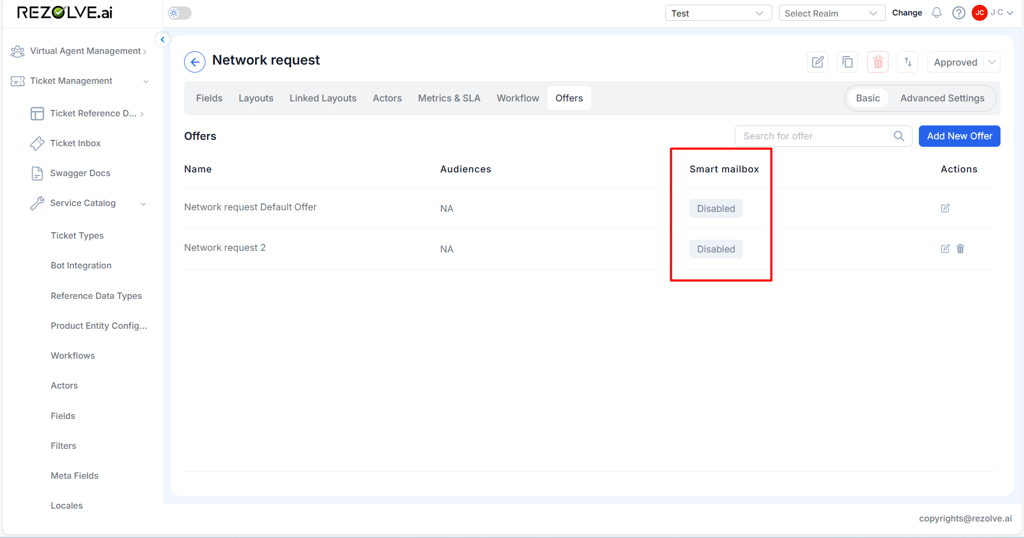
Task: Switch to the Actors tab
Action: [x=387, y=98]
